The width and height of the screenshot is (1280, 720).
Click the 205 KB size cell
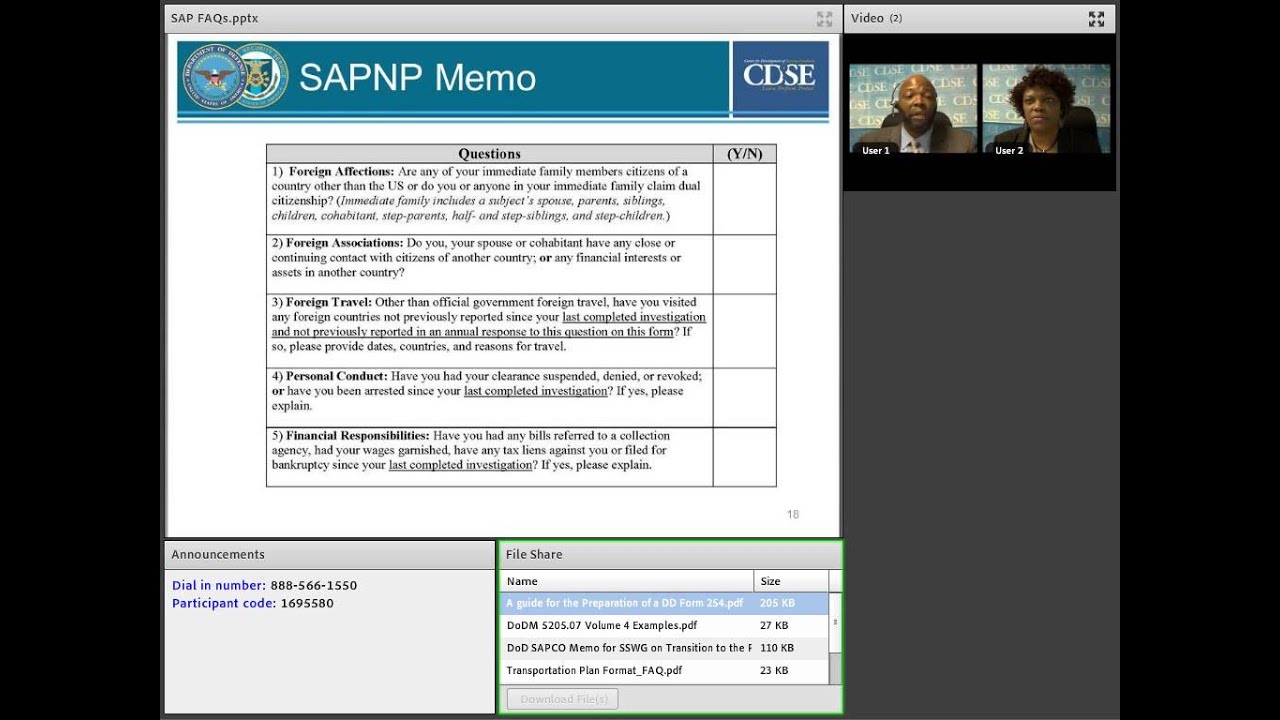777,603
